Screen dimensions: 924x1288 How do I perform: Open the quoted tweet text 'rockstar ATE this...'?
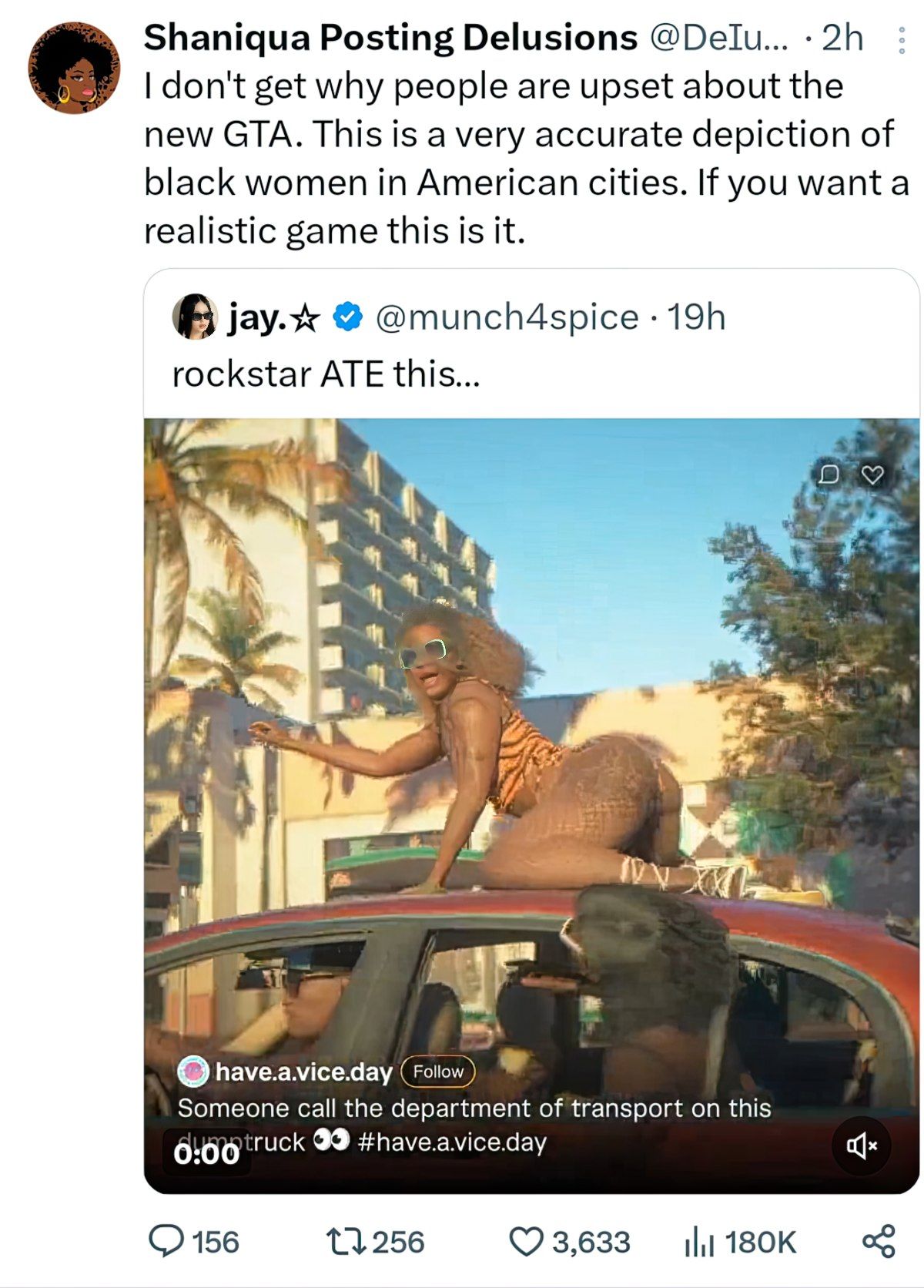[x=326, y=374]
